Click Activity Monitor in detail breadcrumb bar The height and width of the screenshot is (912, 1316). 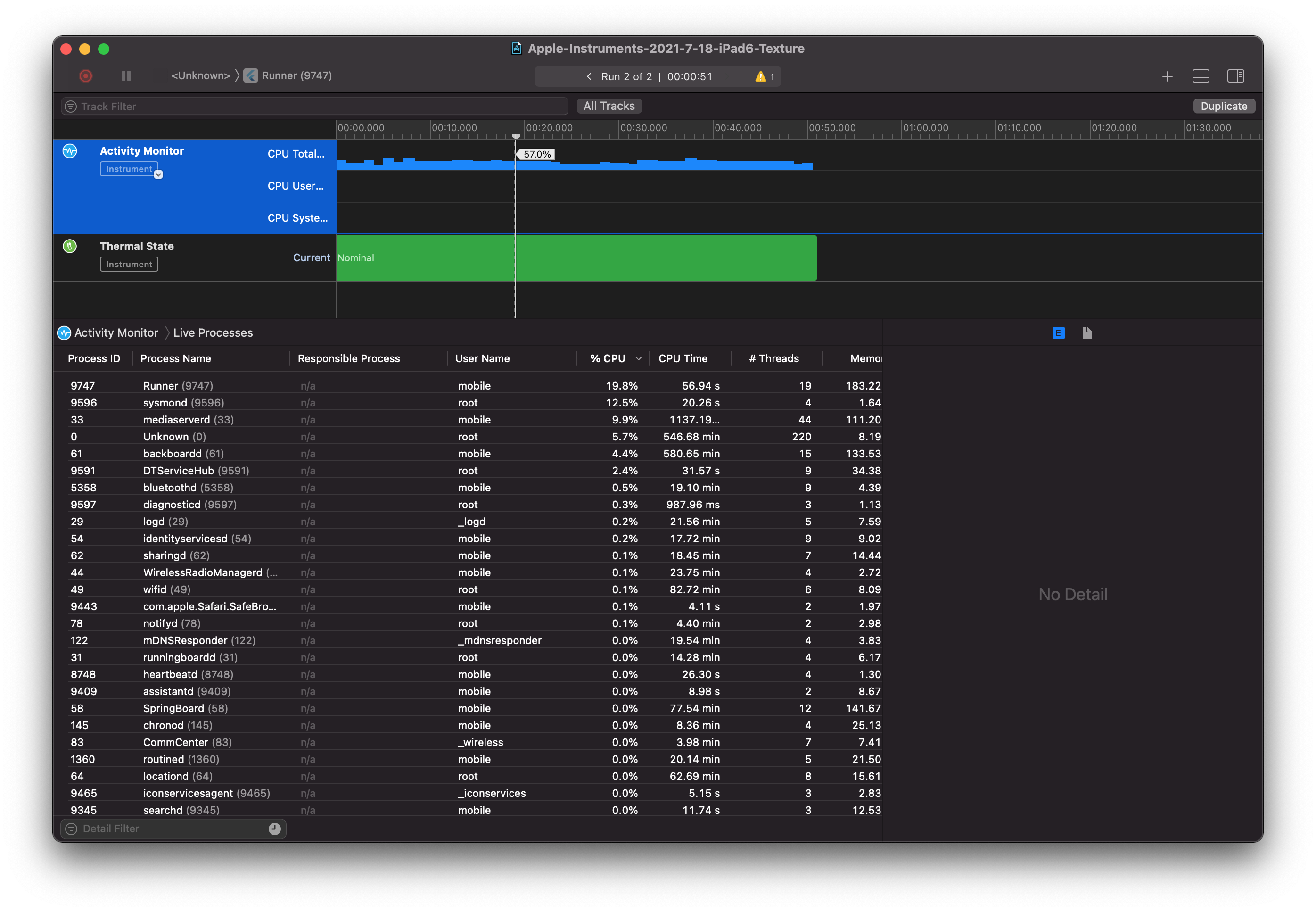(116, 332)
